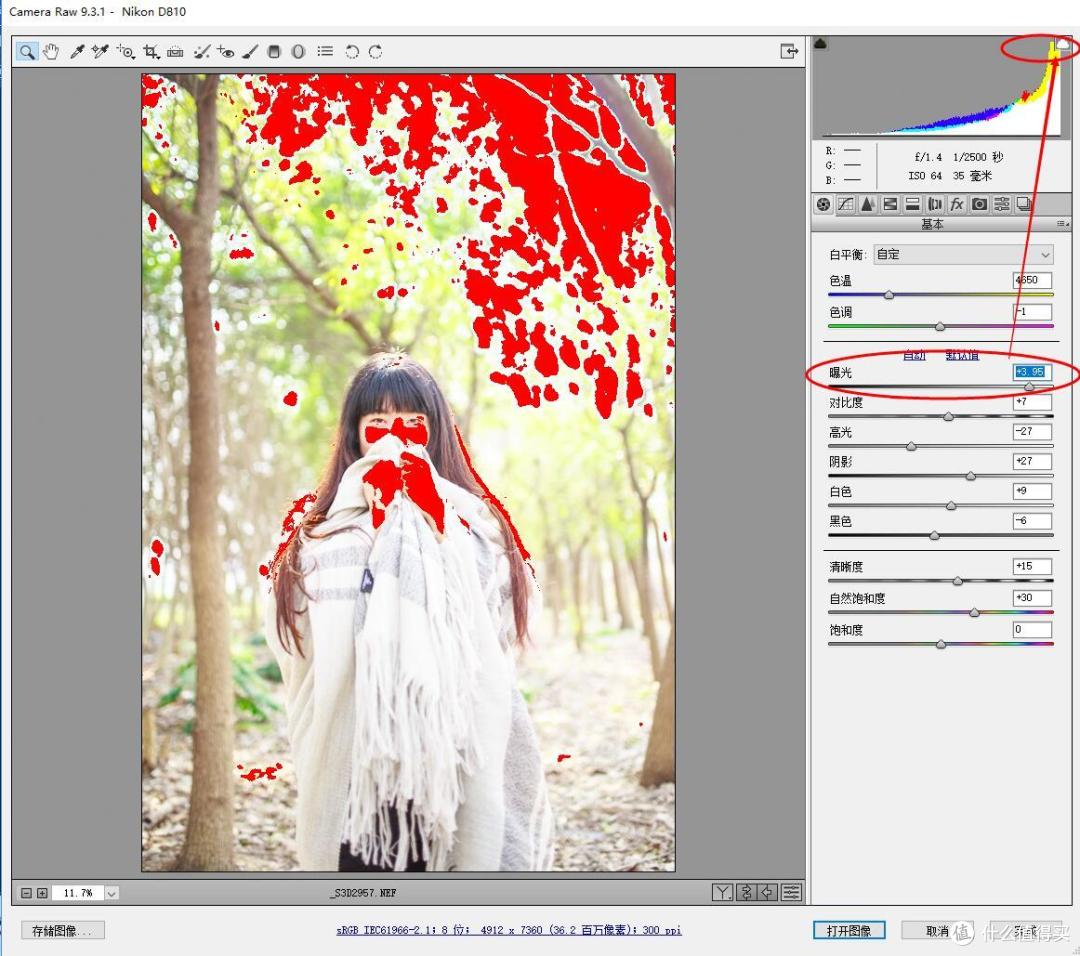Click the Open Image (打开图像) button
Screen dimensions: 1080x956
click(x=849, y=931)
